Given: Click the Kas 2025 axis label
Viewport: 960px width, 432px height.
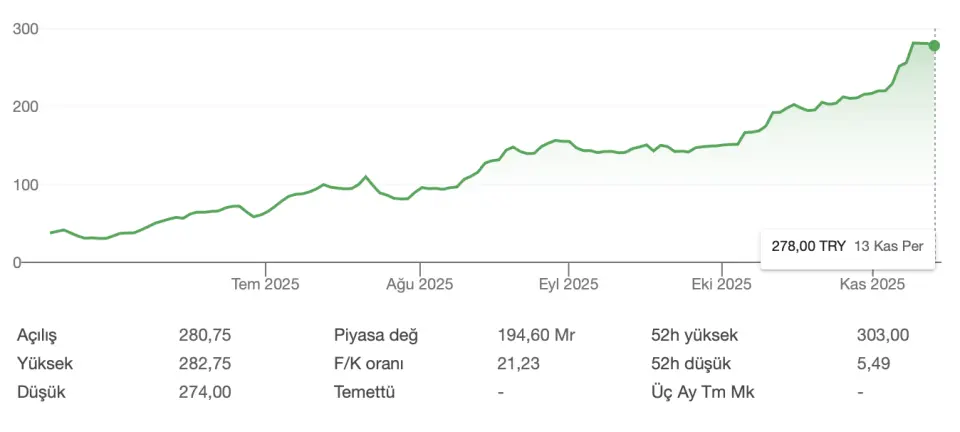Looking at the screenshot, I should coord(873,284).
